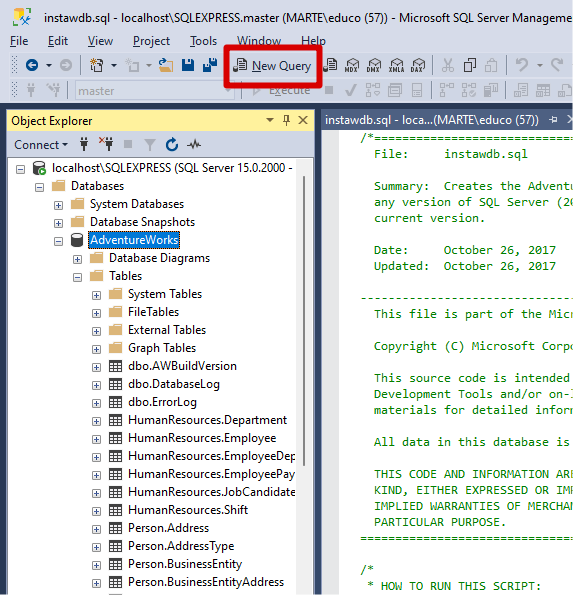
Task: Select the AdventureWorks database
Action: coord(134,240)
